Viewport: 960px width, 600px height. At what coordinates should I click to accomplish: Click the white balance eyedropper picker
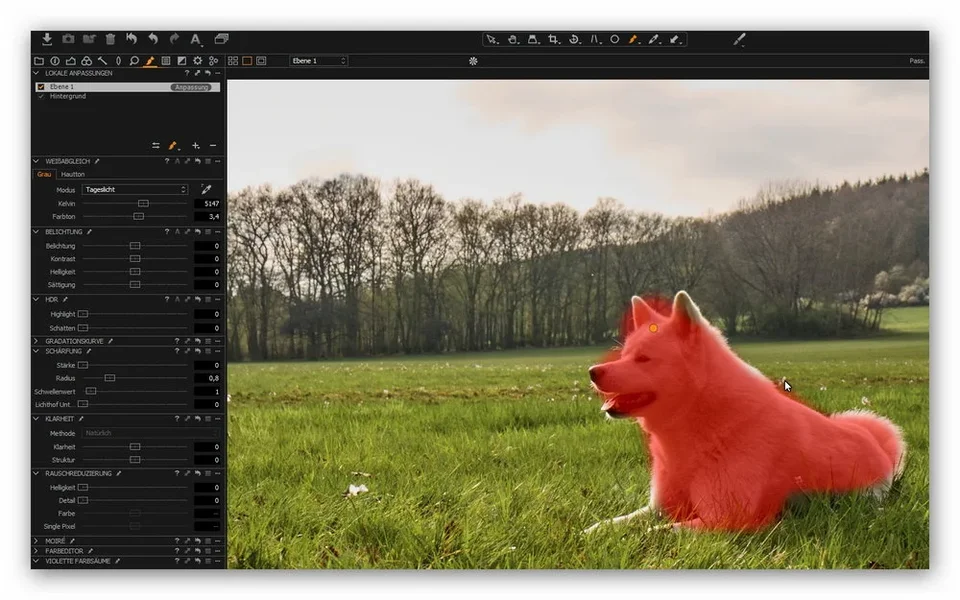pyautogui.click(x=206, y=190)
